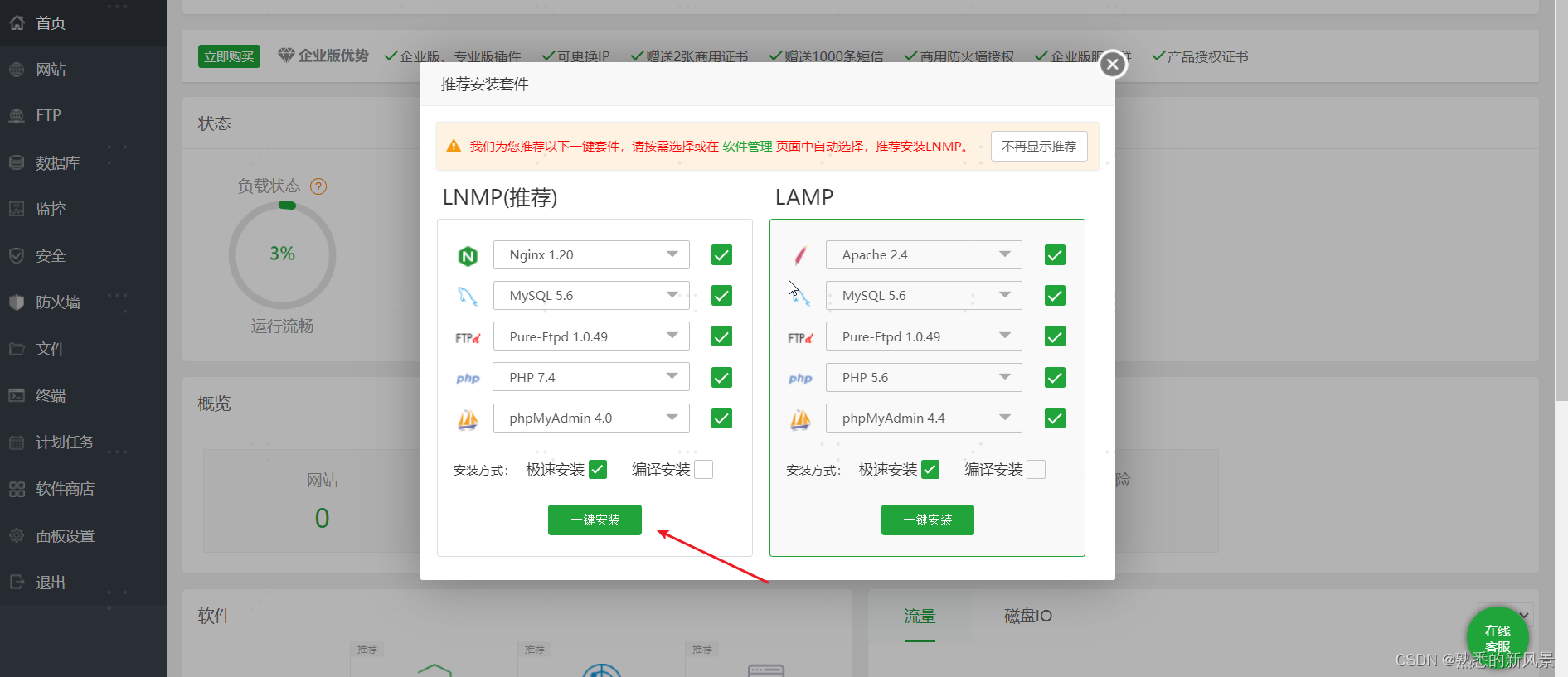This screenshot has width=1568, height=677.
Task: Click the website count 0 value
Action: [322, 518]
